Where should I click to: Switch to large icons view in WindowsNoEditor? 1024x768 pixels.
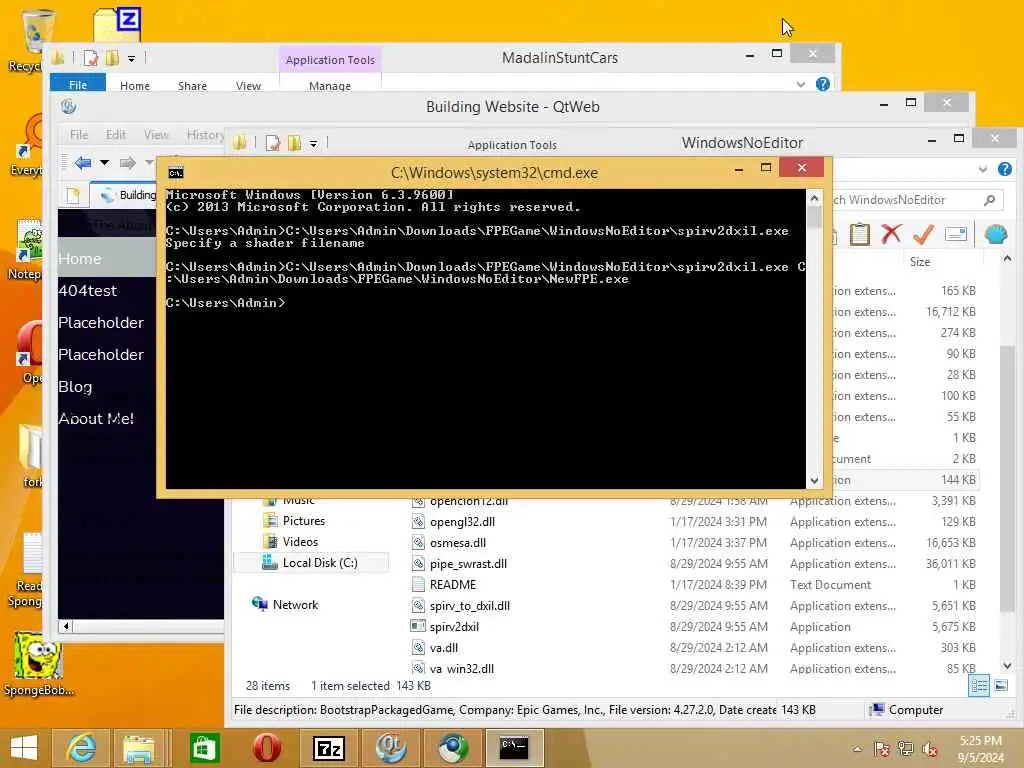pyautogui.click(x=1001, y=686)
